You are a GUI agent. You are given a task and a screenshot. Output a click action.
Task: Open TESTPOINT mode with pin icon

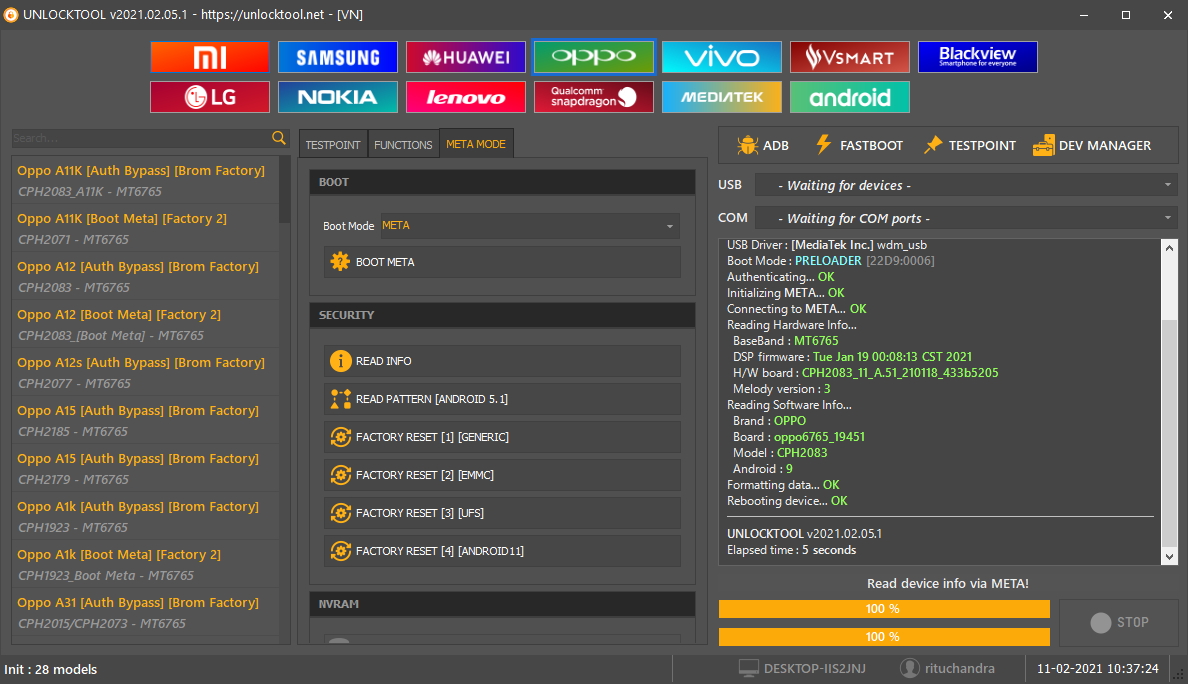tap(970, 145)
